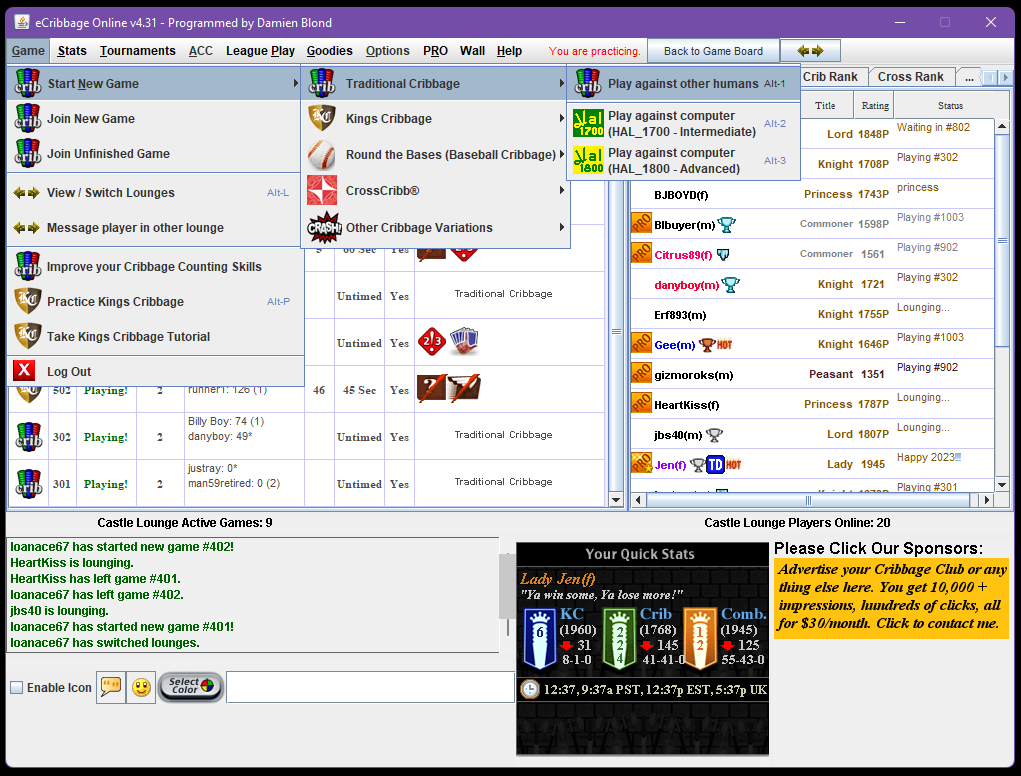
Task: Click the chat message input field
Action: [x=370, y=687]
